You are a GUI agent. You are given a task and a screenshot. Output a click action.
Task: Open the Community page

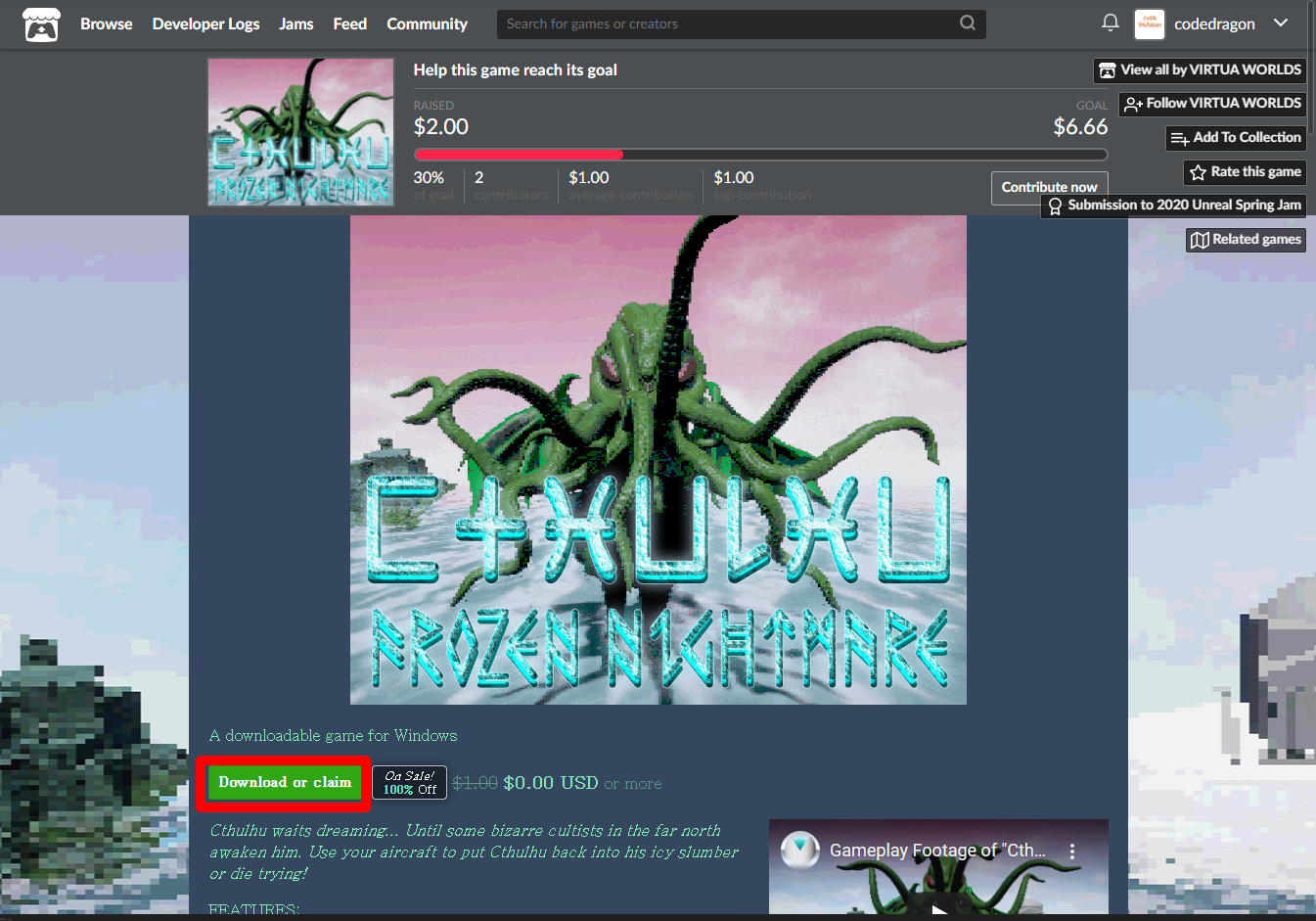point(427,23)
